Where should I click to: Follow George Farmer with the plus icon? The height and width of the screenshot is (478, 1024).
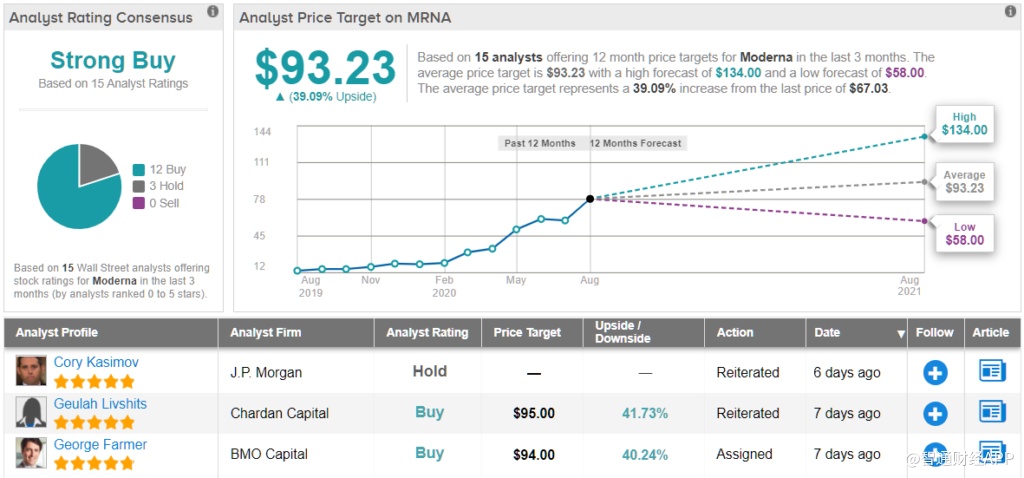tap(935, 453)
